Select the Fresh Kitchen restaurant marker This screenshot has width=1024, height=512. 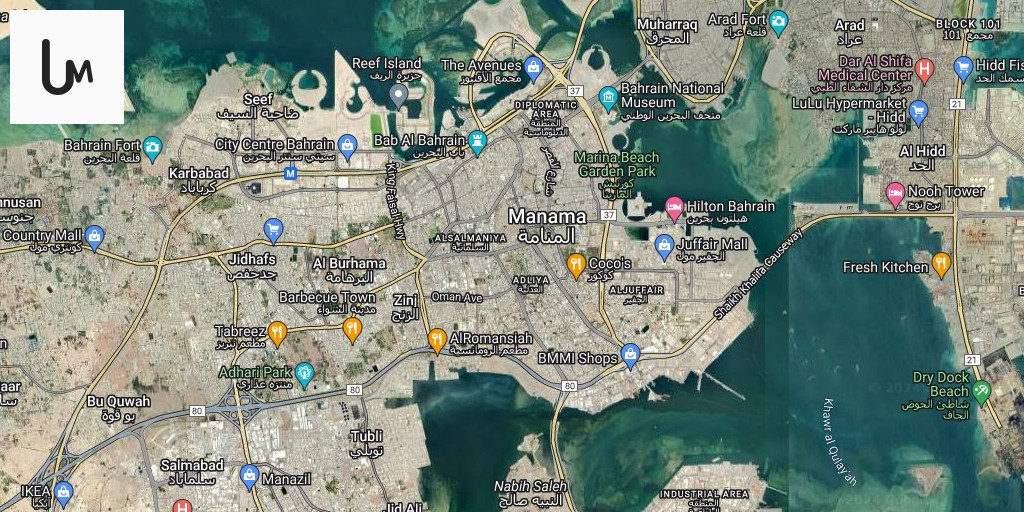coord(941,264)
